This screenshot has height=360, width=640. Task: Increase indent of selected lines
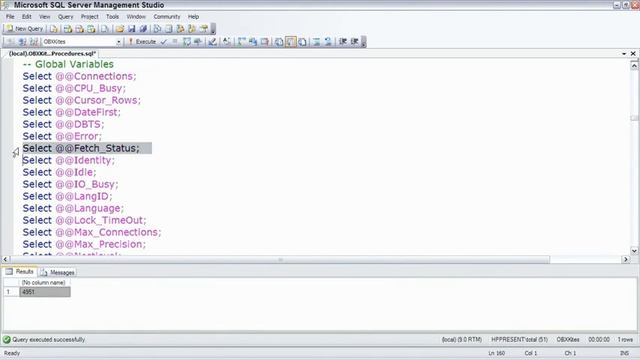(354, 42)
